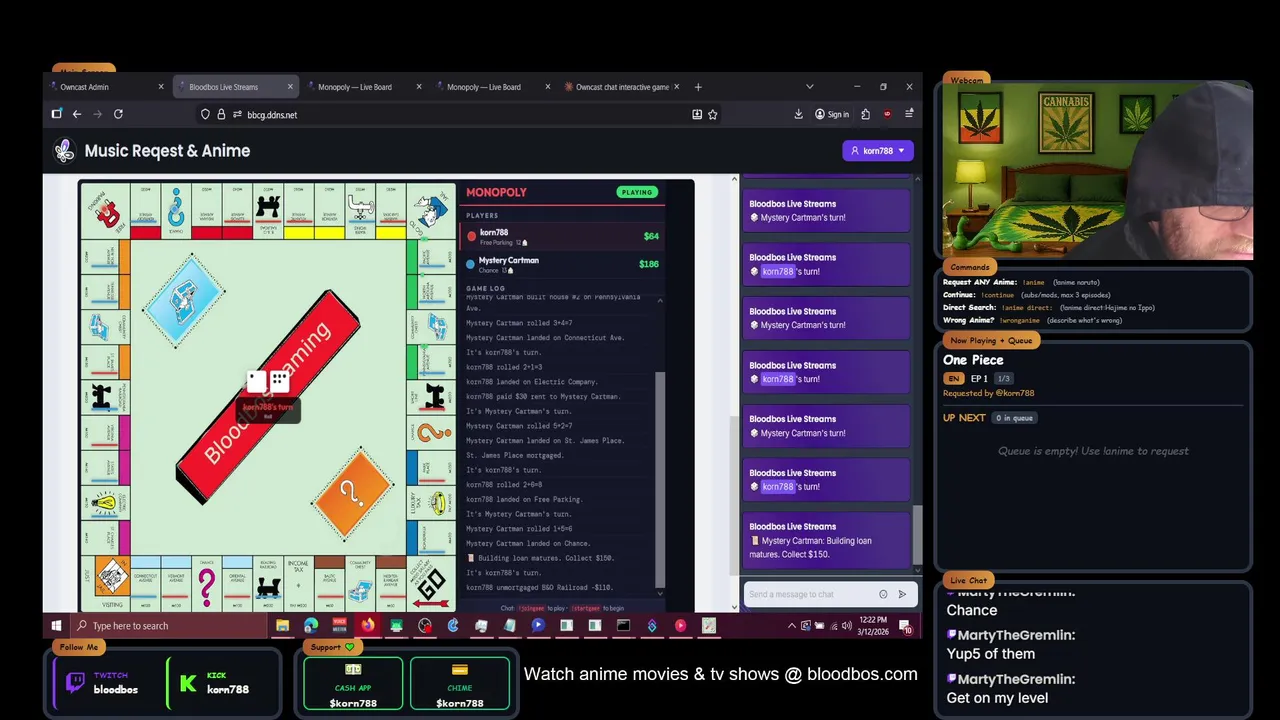Open the extensions puzzle icon
This screenshot has width=1280, height=720.
point(866,114)
